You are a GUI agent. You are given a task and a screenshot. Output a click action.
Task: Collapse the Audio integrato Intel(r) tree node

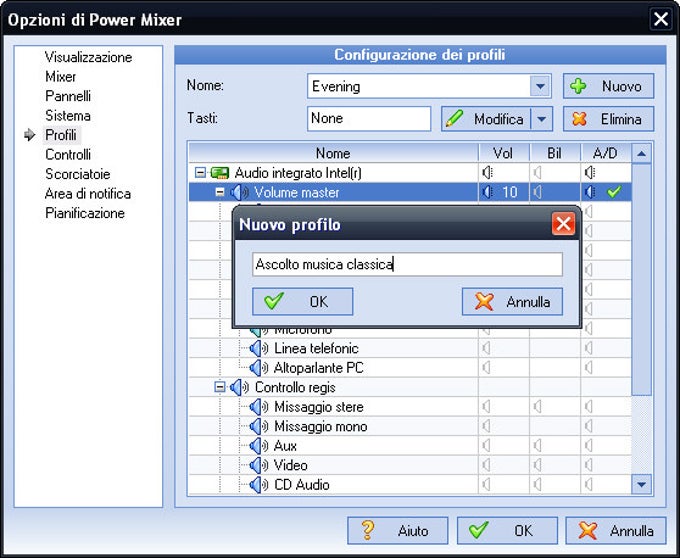click(200, 173)
